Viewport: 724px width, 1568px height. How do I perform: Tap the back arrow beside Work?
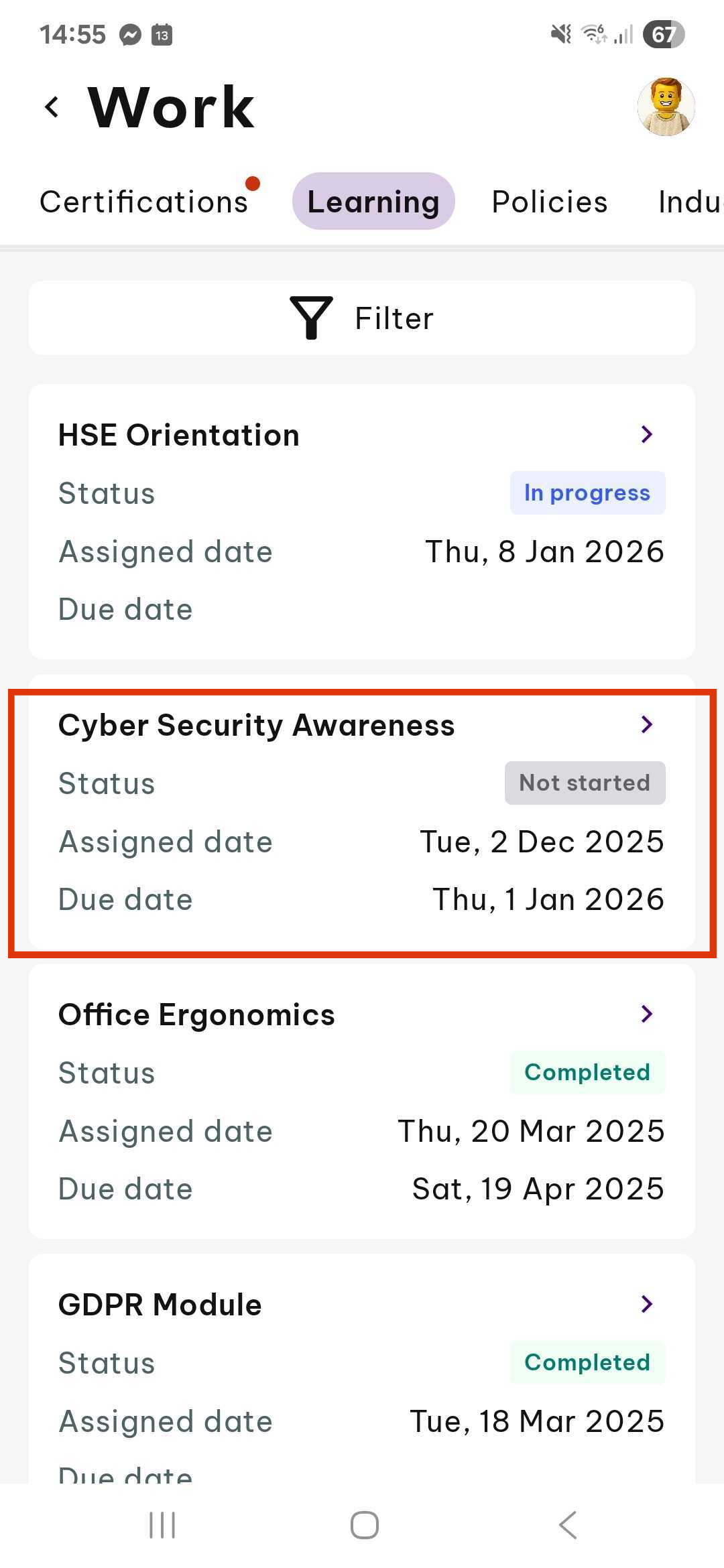(x=52, y=107)
